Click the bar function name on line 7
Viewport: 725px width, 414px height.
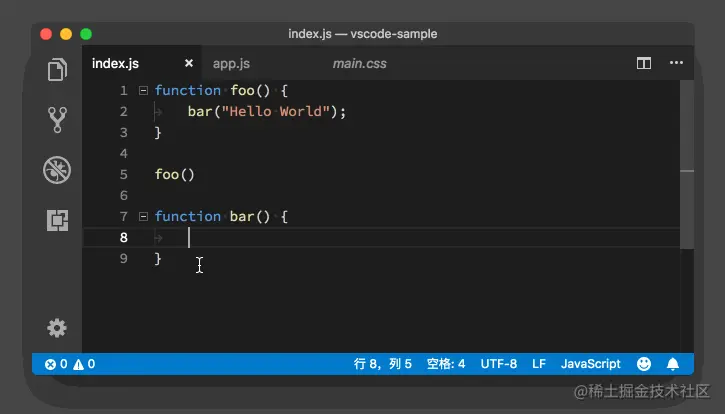(242, 216)
